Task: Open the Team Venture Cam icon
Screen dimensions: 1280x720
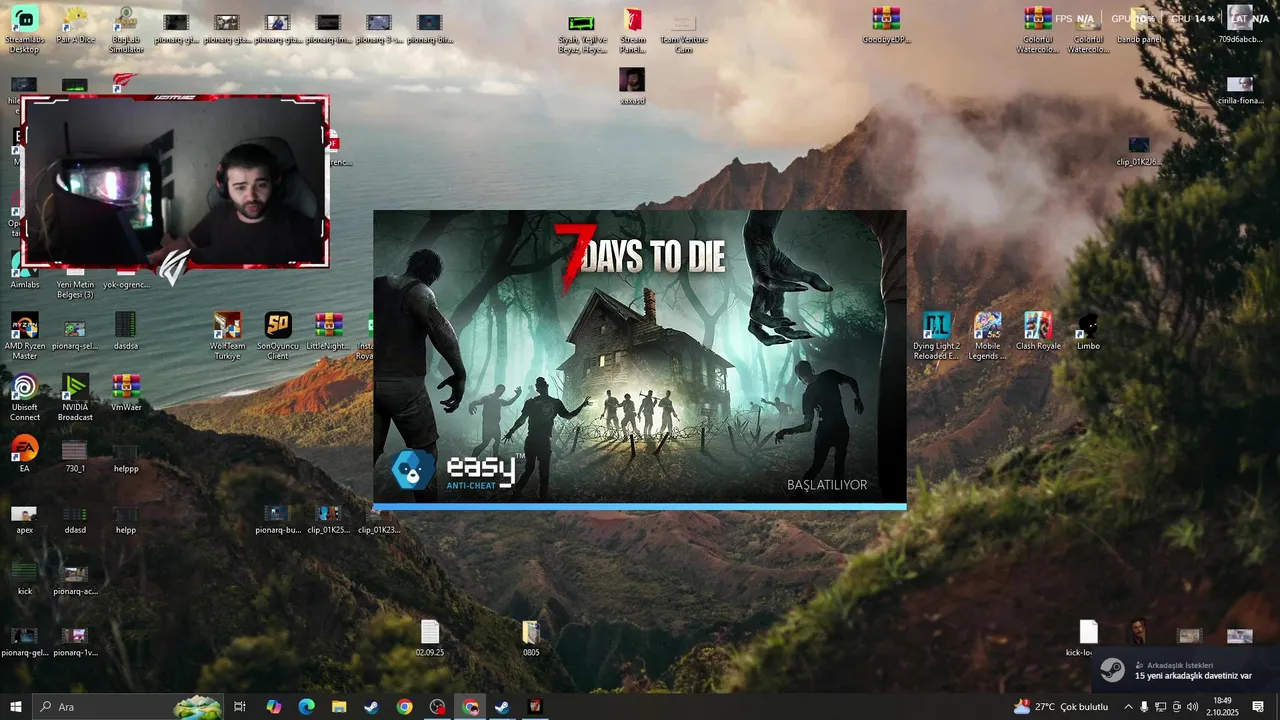Action: [684, 30]
